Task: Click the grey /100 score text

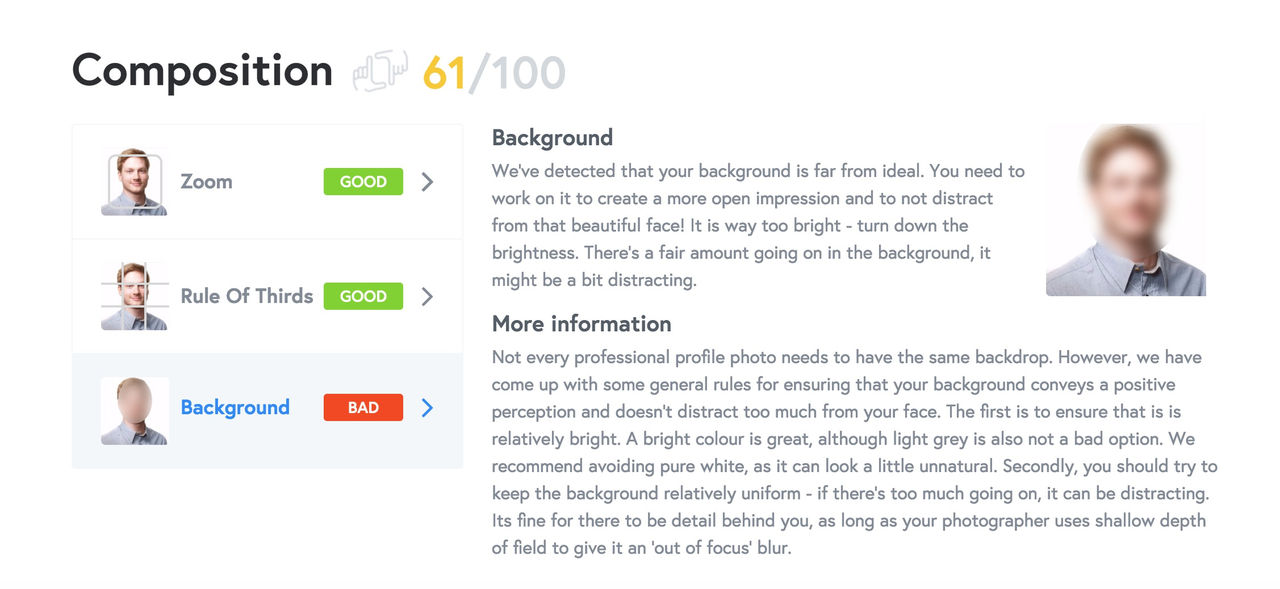Action: (x=517, y=72)
